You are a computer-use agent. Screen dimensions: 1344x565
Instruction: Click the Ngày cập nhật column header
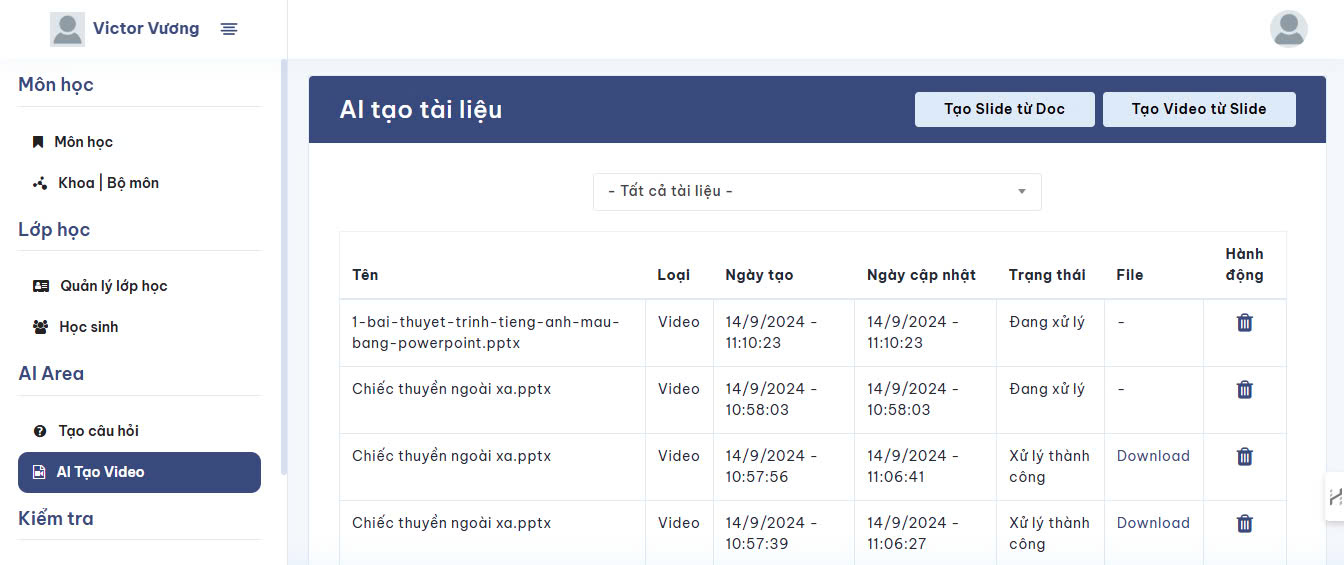pos(921,275)
